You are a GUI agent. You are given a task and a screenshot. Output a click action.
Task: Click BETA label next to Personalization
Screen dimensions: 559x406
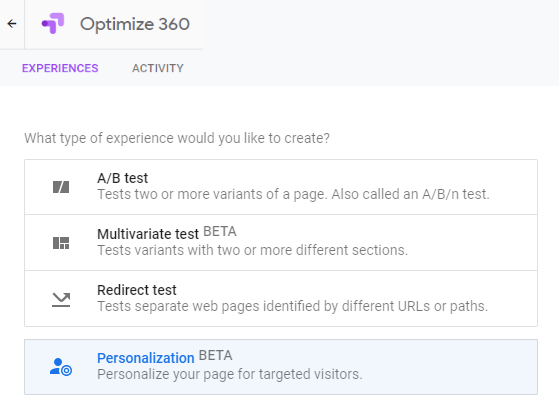[x=215, y=355]
